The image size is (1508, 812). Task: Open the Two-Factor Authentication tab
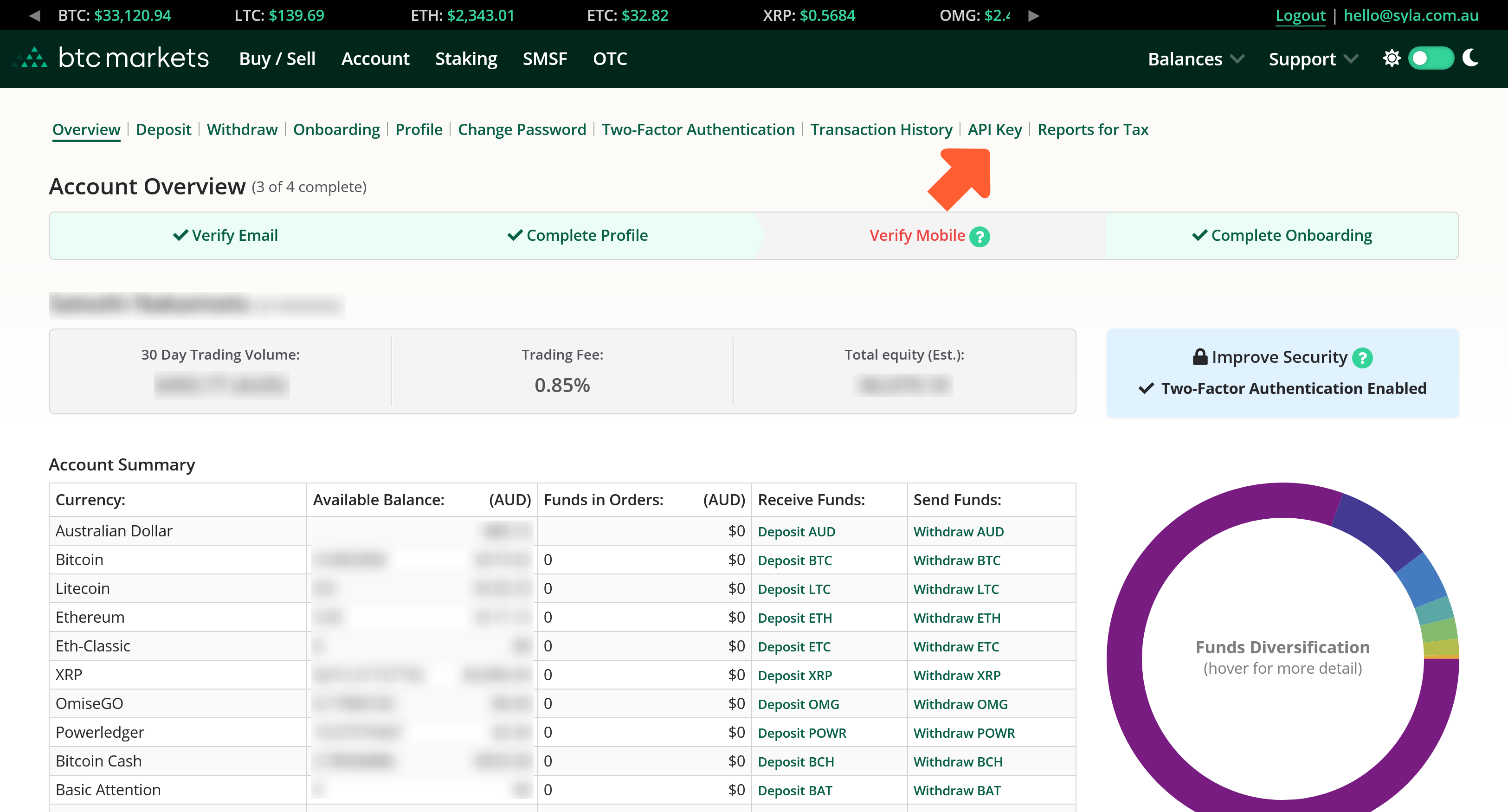(x=698, y=129)
